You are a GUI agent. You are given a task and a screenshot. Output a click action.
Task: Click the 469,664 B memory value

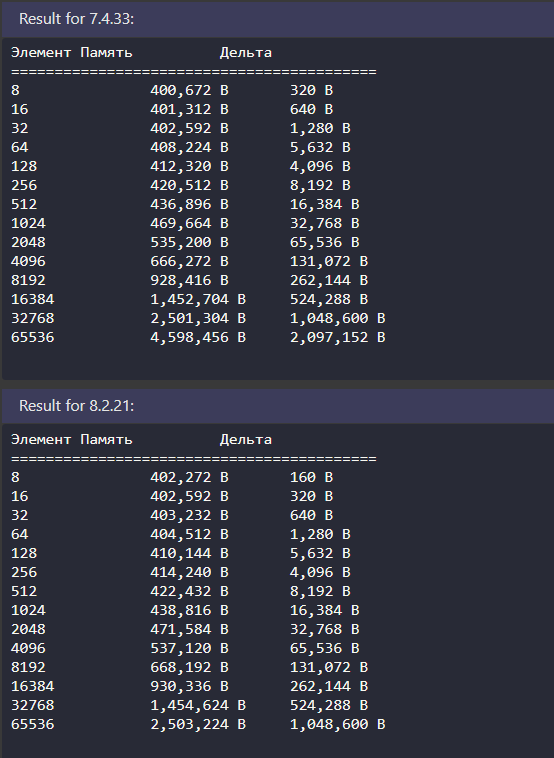pos(189,223)
